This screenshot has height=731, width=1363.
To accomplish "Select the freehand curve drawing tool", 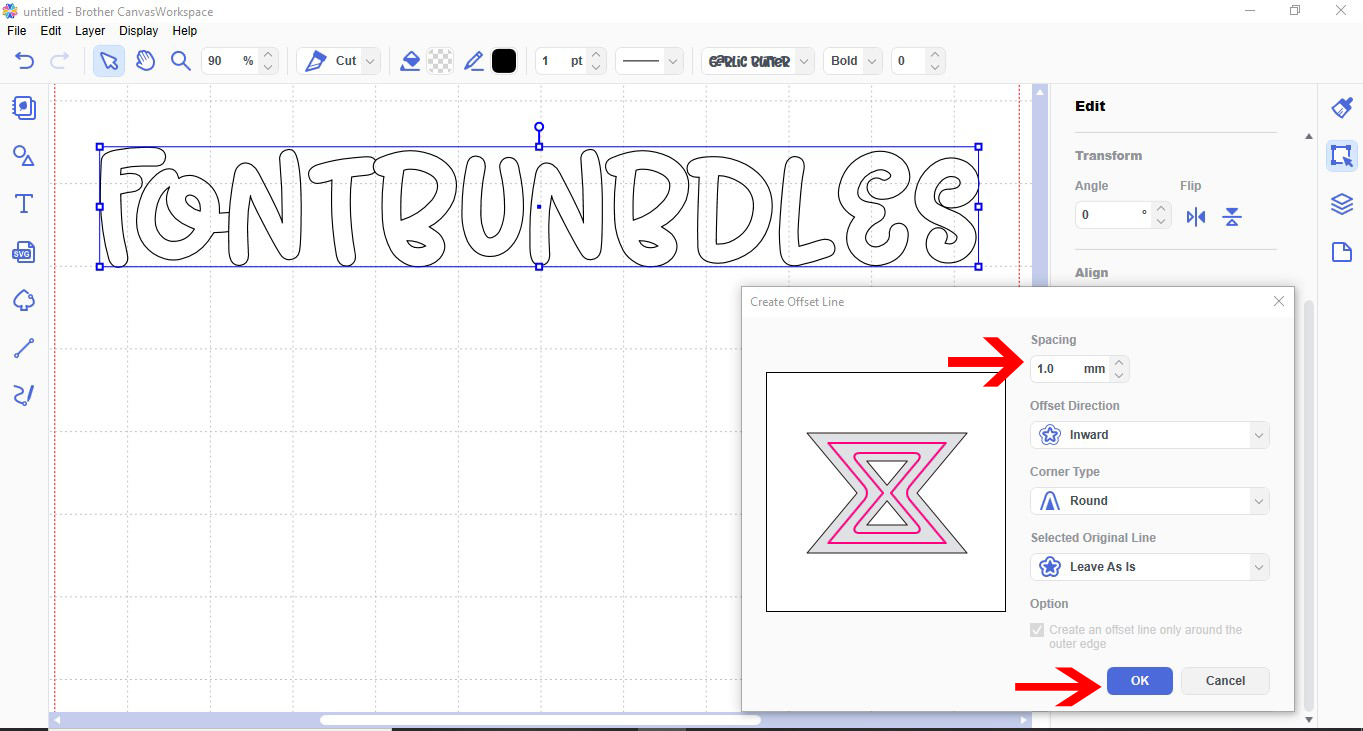I will click(24, 395).
